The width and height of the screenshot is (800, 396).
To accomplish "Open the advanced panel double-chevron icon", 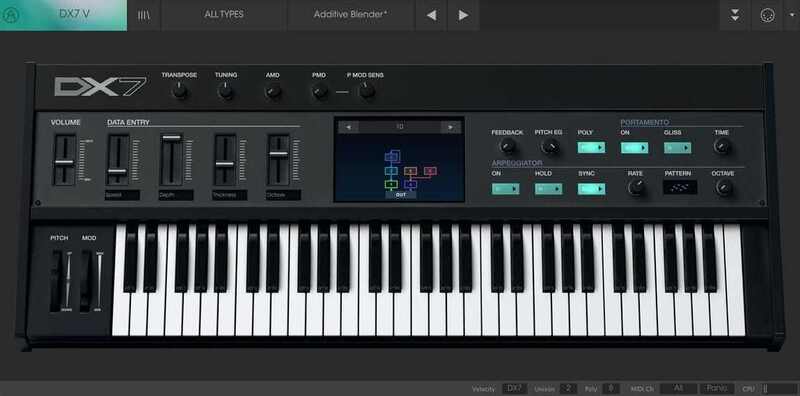I will pyautogui.click(x=735, y=15).
